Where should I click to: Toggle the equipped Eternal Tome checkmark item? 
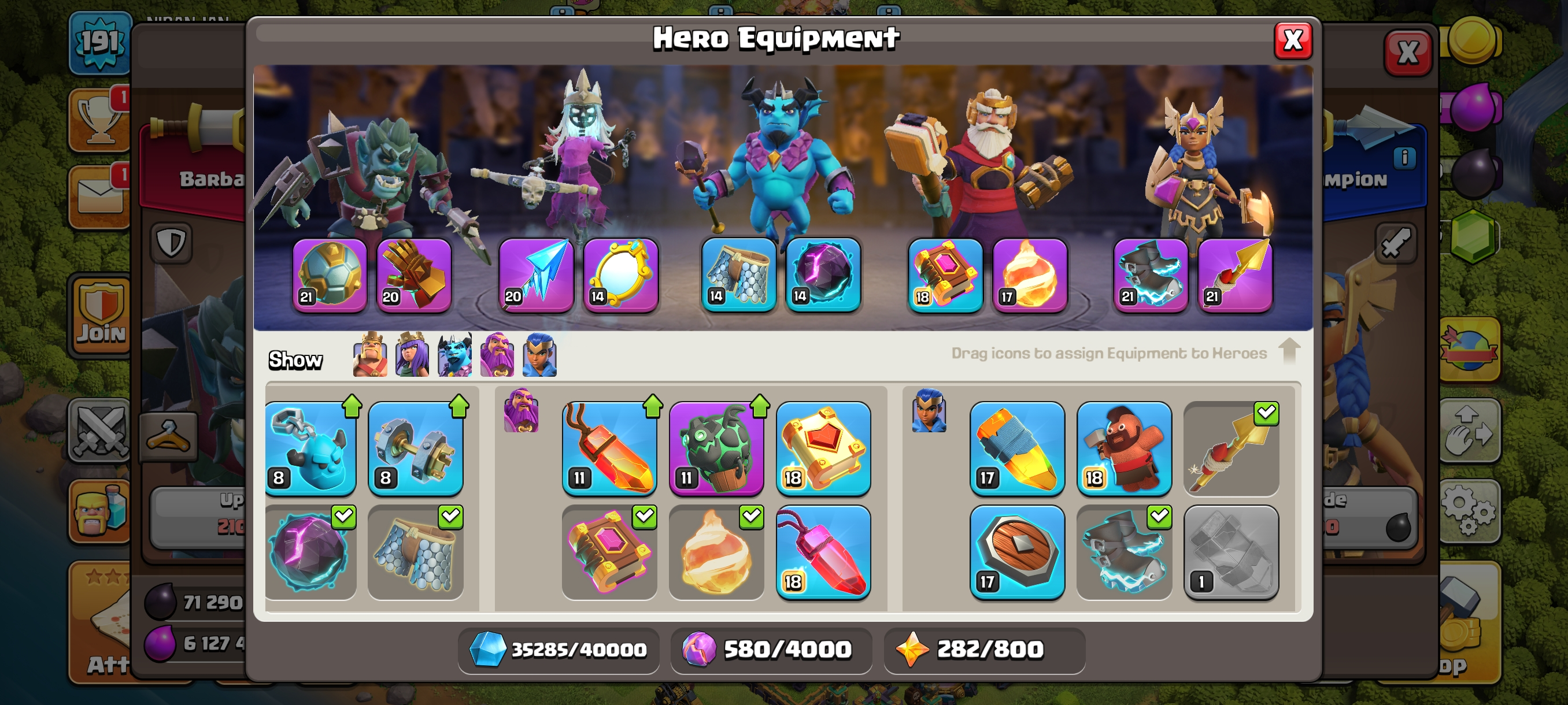pyautogui.click(x=609, y=552)
